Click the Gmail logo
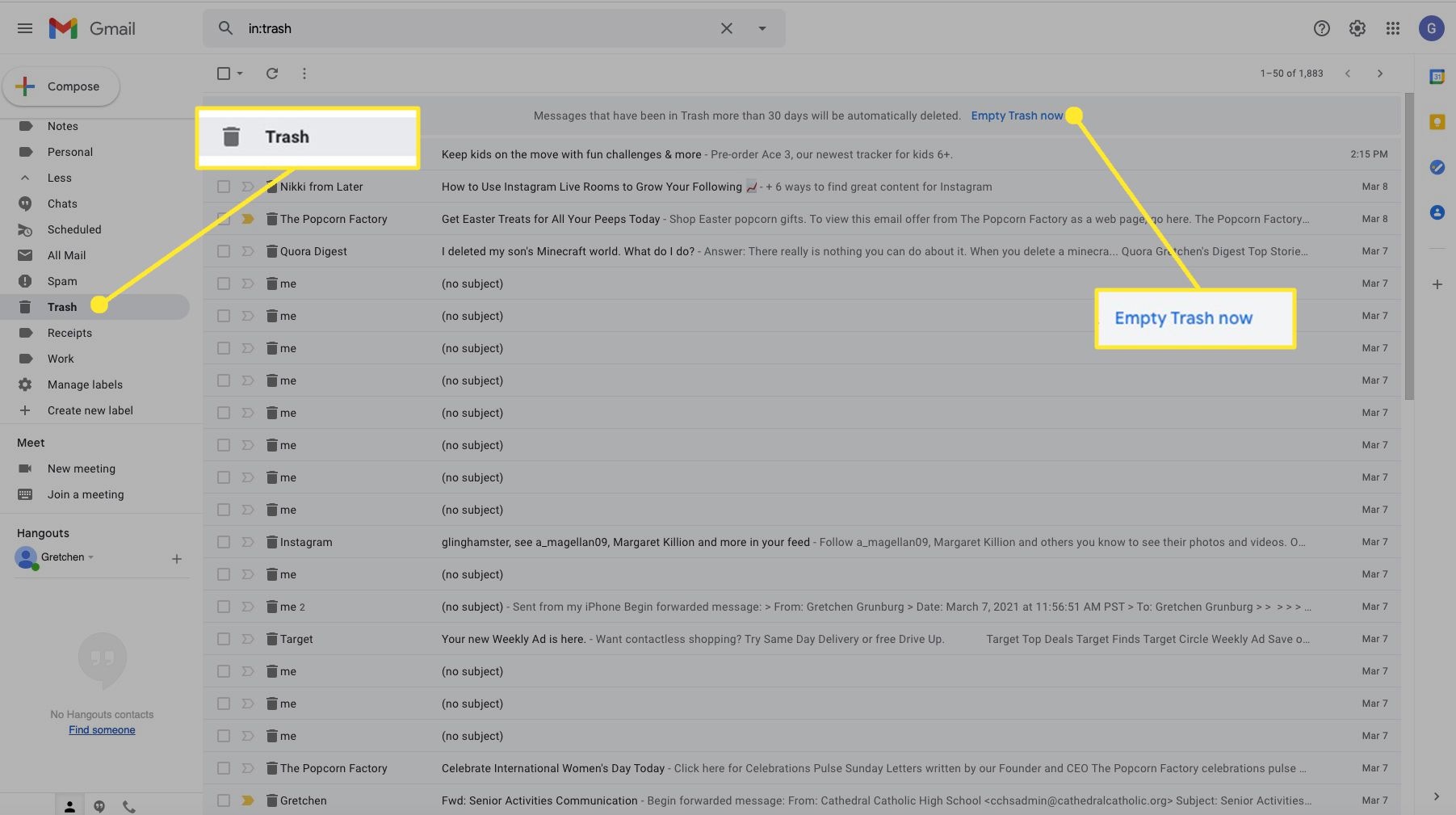 pos(92,28)
